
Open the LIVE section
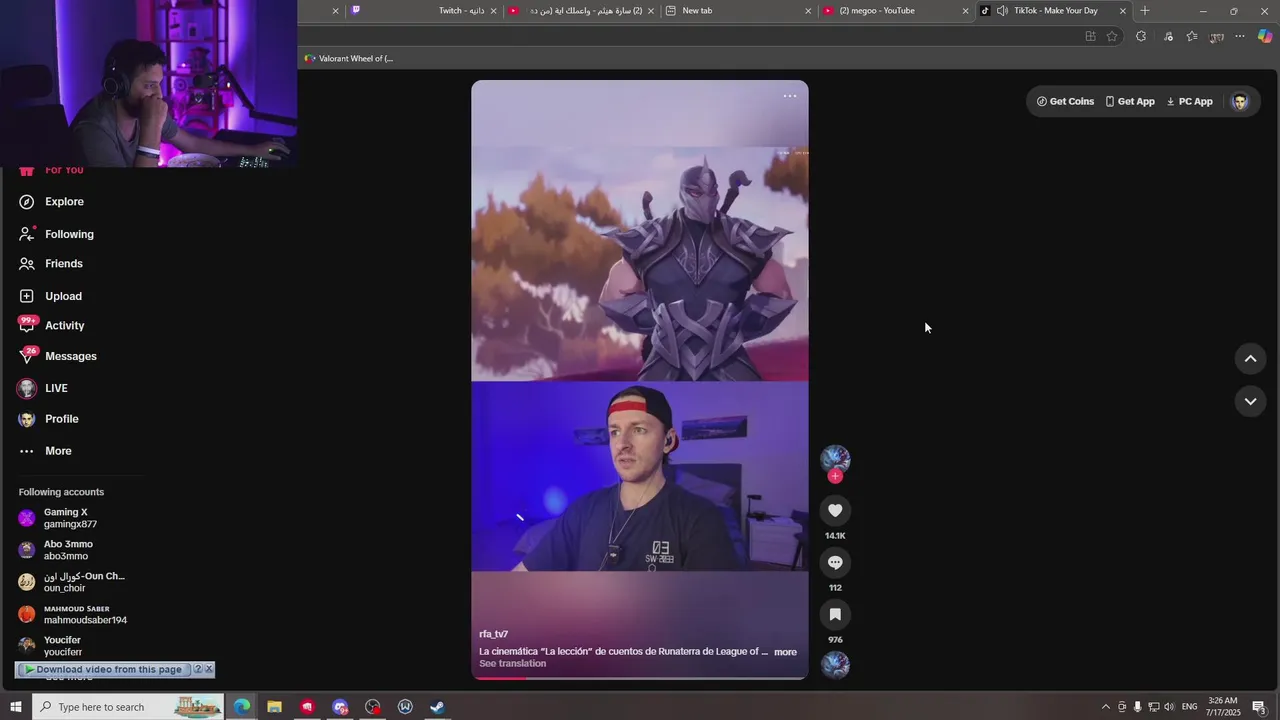pos(43,388)
